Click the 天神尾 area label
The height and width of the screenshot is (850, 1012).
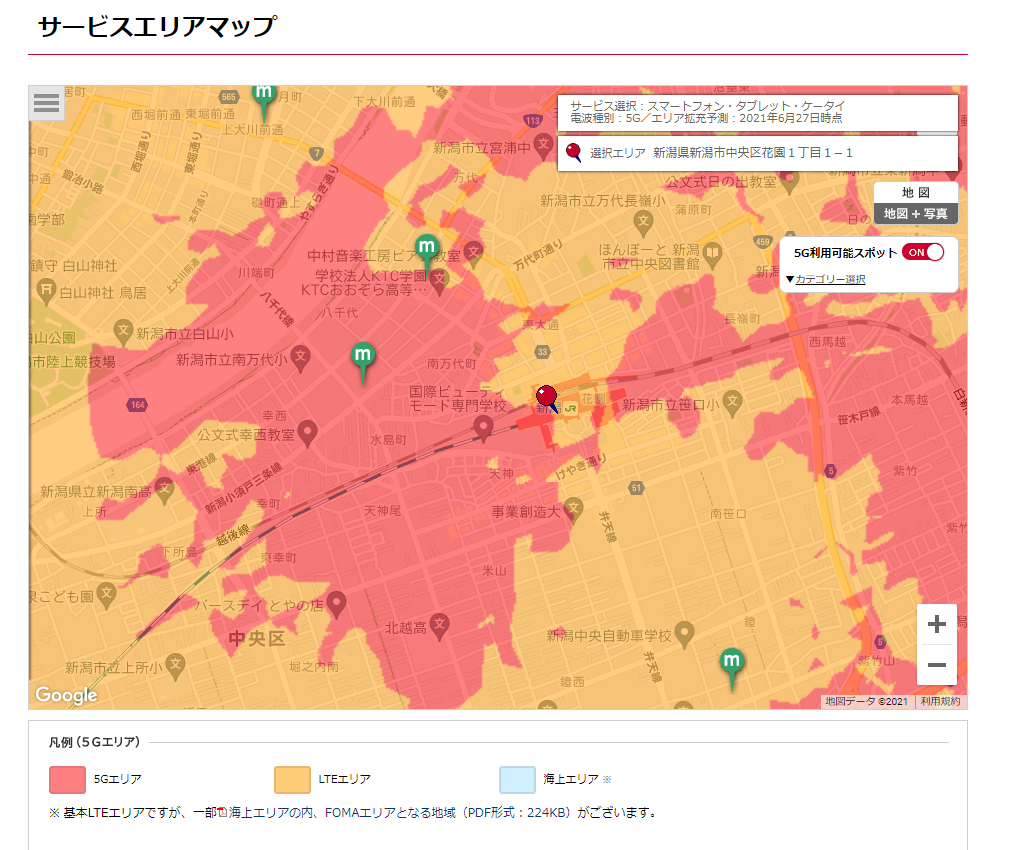coord(383,511)
